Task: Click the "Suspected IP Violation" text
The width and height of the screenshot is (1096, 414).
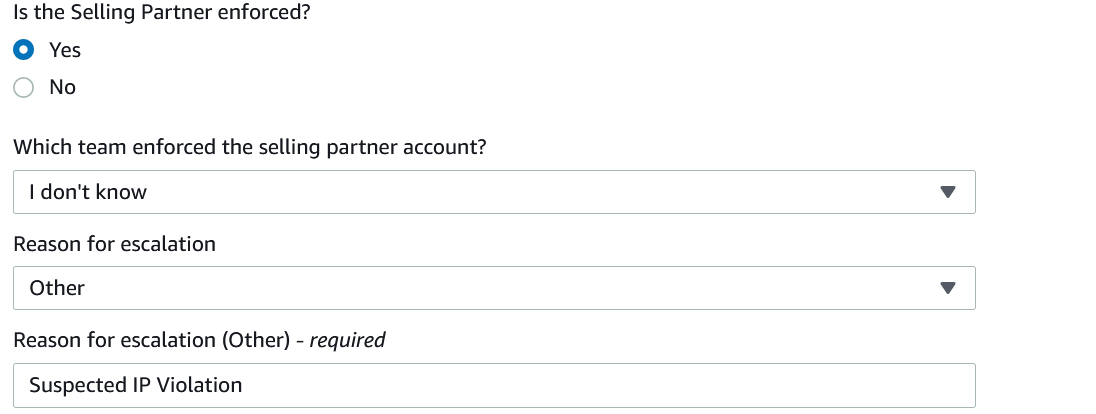Action: click(x=135, y=385)
